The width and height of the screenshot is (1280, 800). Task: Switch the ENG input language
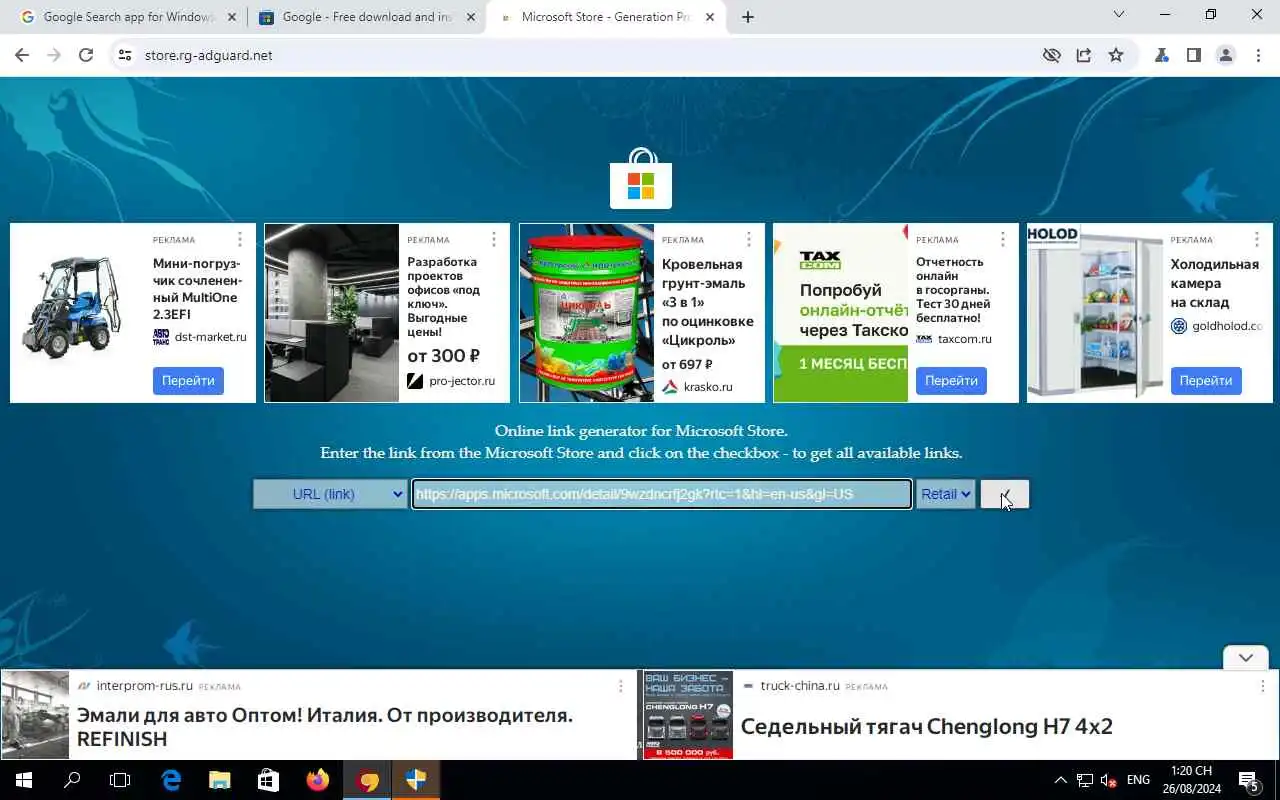tap(1138, 780)
